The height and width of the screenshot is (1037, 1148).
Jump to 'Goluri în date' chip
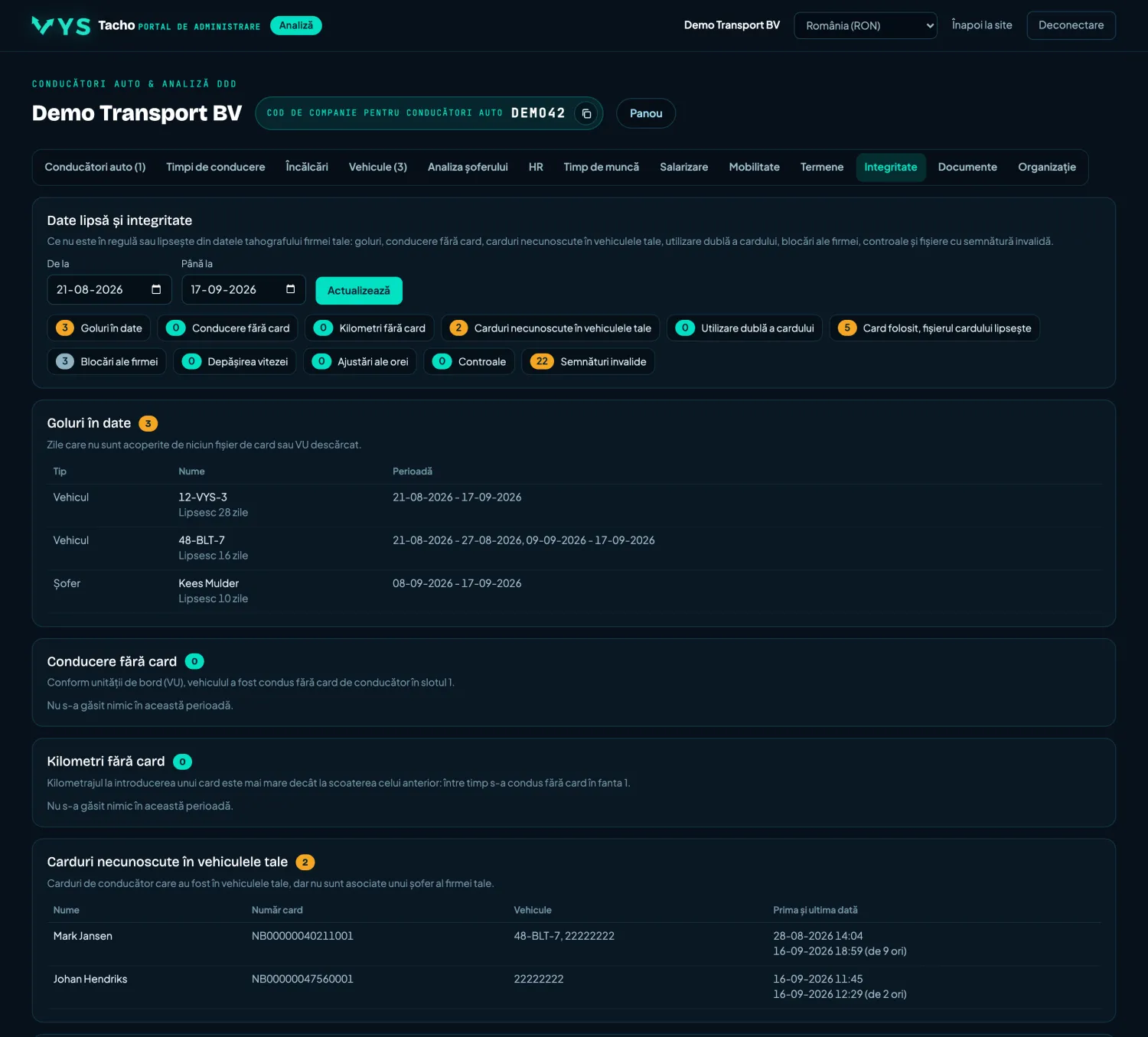[99, 328]
